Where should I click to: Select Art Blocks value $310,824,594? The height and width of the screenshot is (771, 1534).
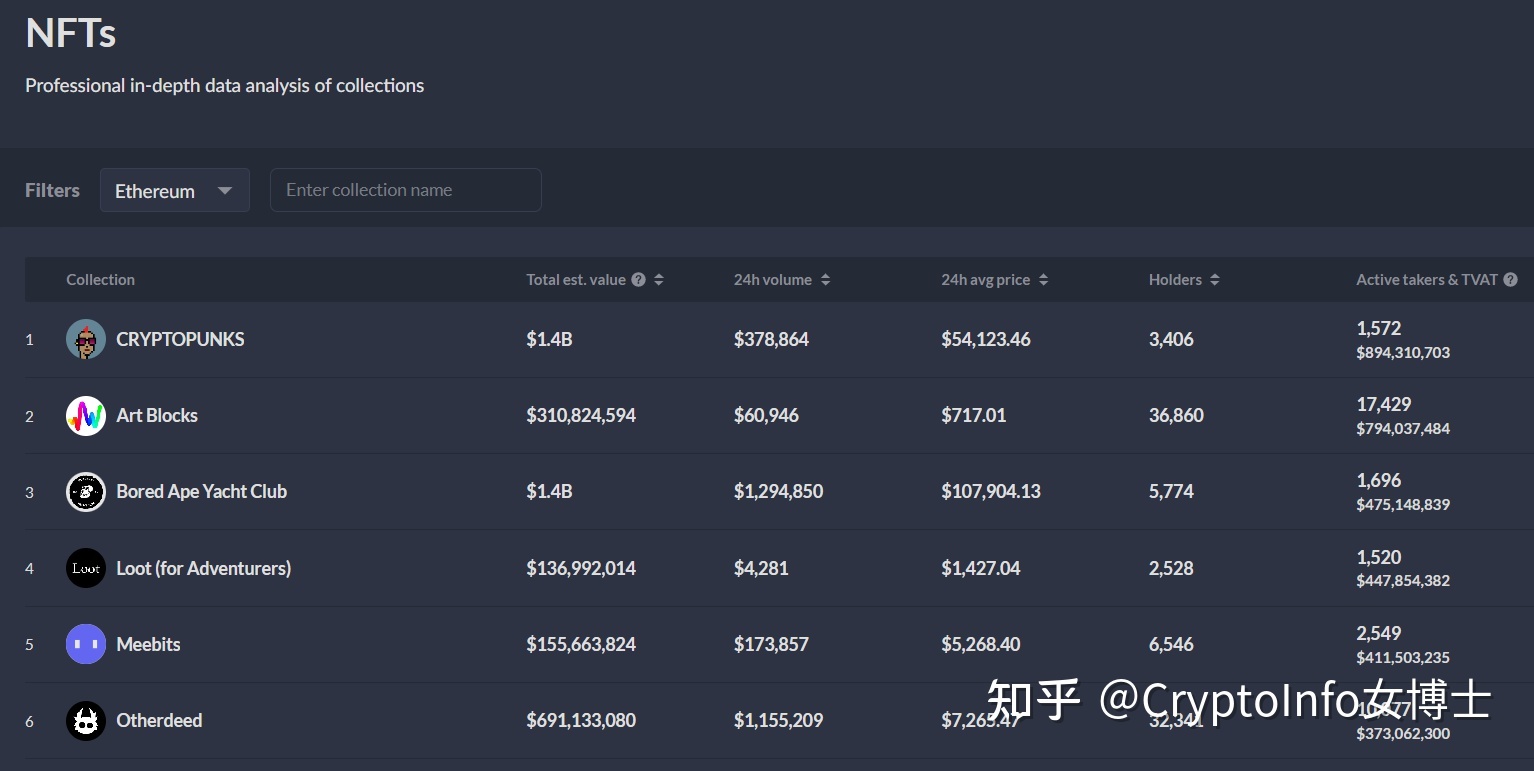click(x=581, y=416)
